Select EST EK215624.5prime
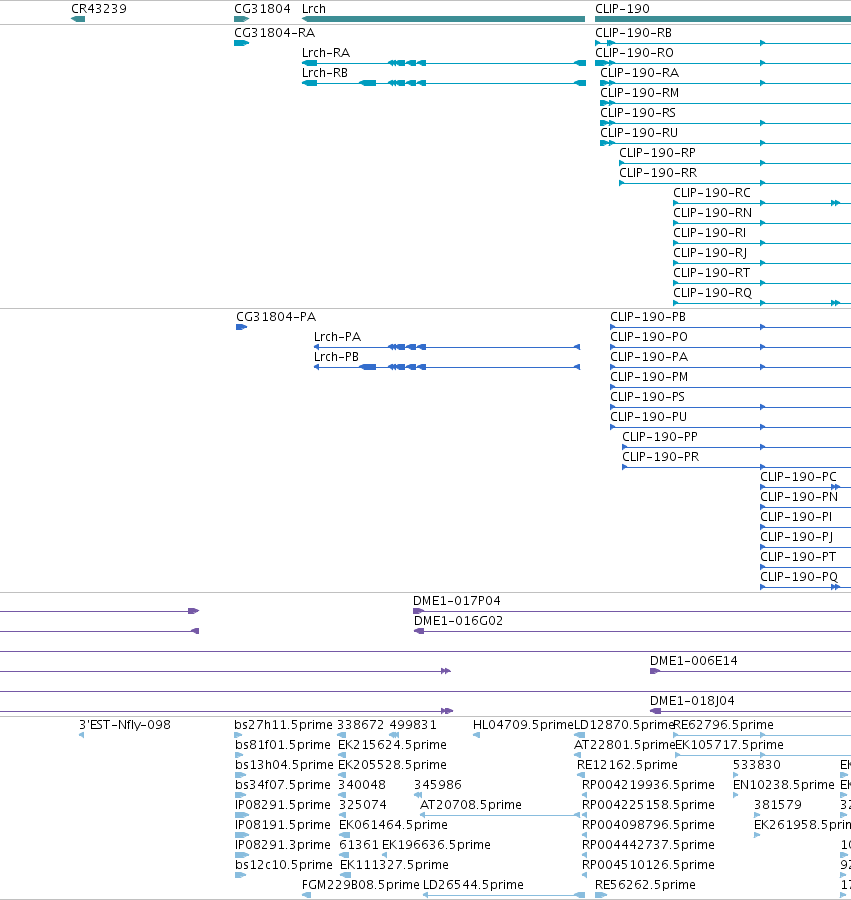The height and width of the screenshot is (900, 851). (393, 746)
